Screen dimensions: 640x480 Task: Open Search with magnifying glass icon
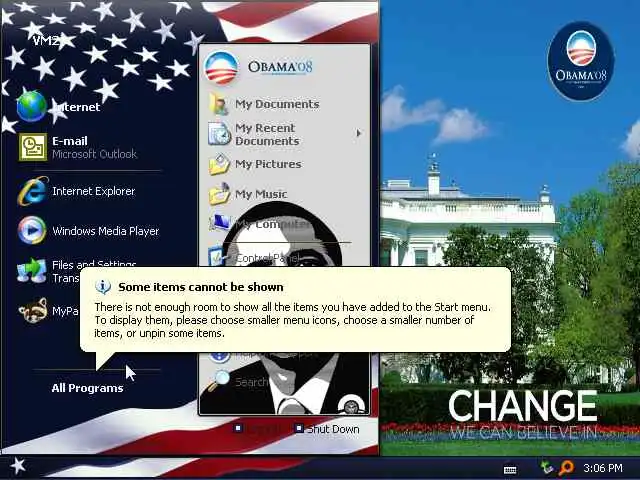point(238,381)
